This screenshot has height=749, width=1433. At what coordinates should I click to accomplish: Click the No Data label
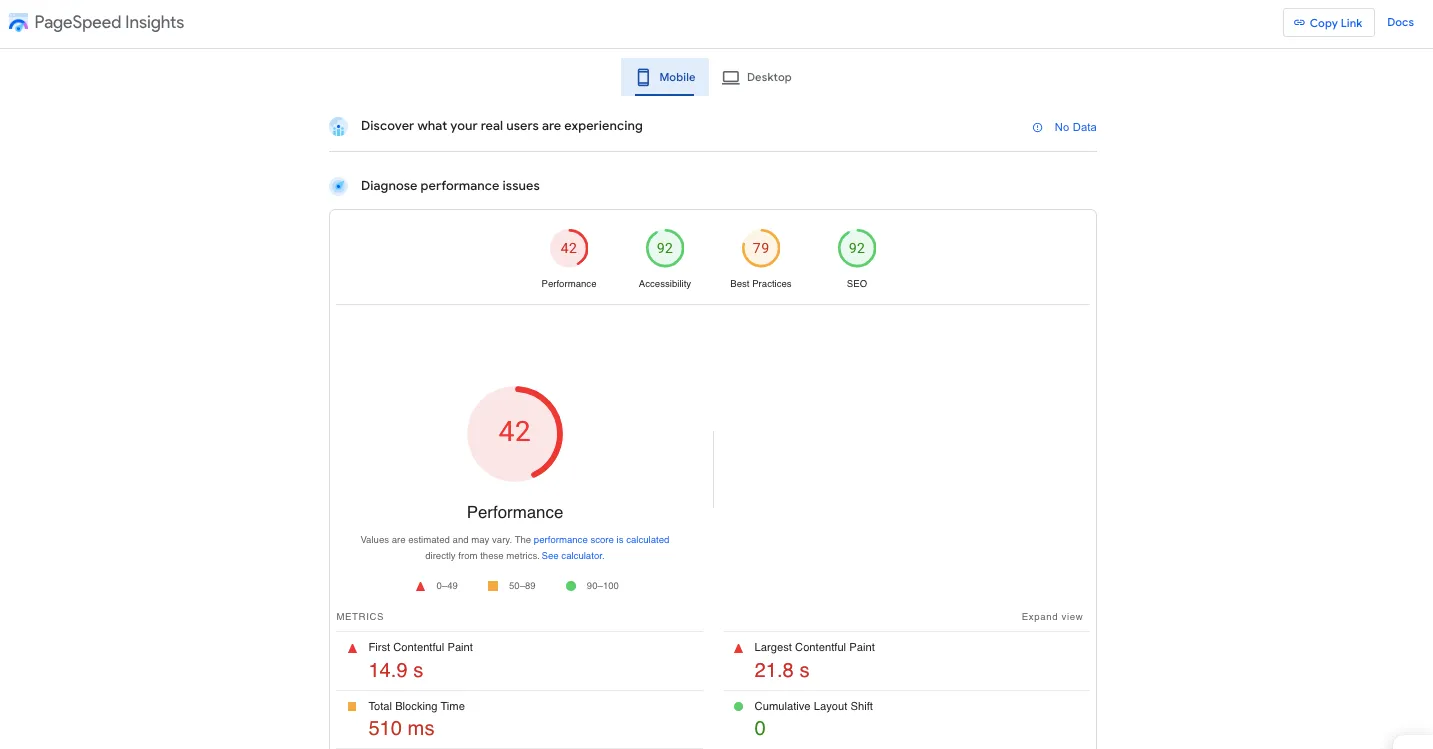pyautogui.click(x=1075, y=127)
